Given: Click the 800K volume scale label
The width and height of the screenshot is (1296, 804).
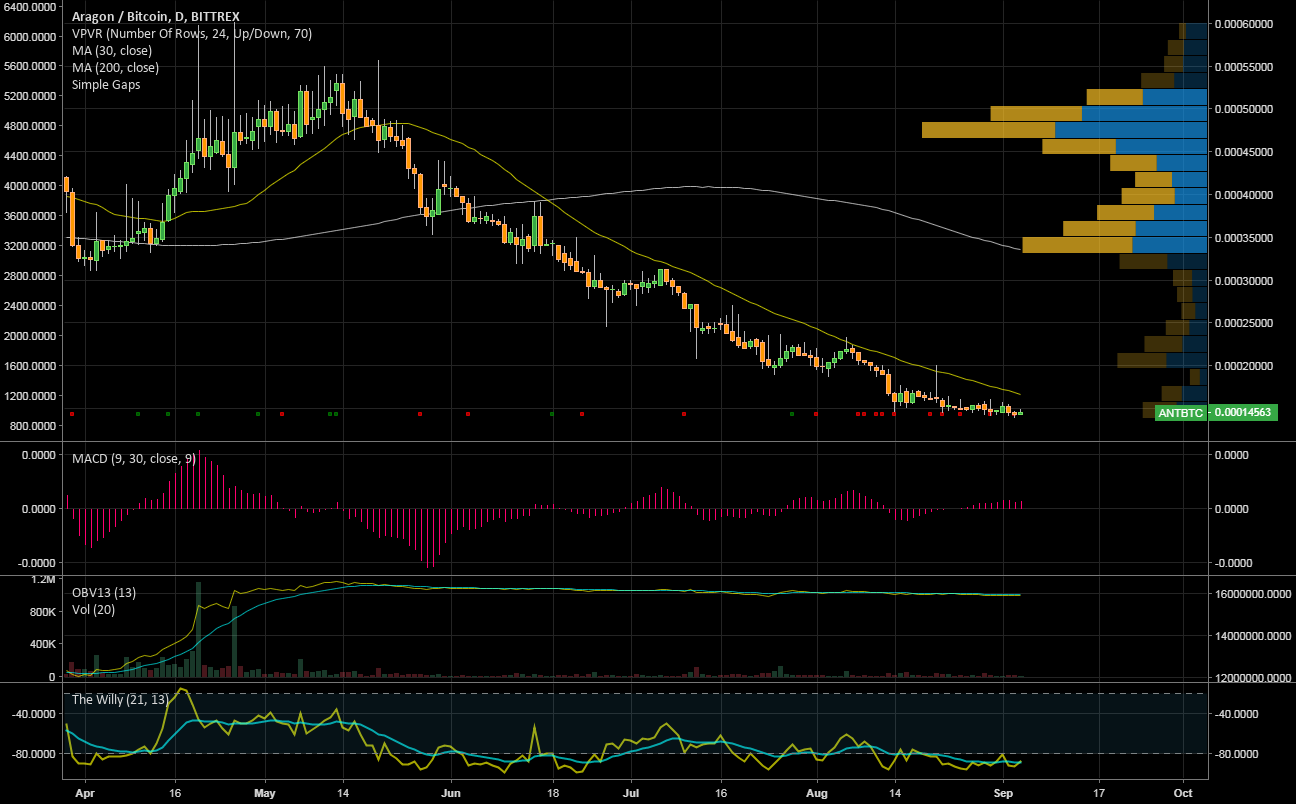Looking at the screenshot, I should (x=41, y=612).
